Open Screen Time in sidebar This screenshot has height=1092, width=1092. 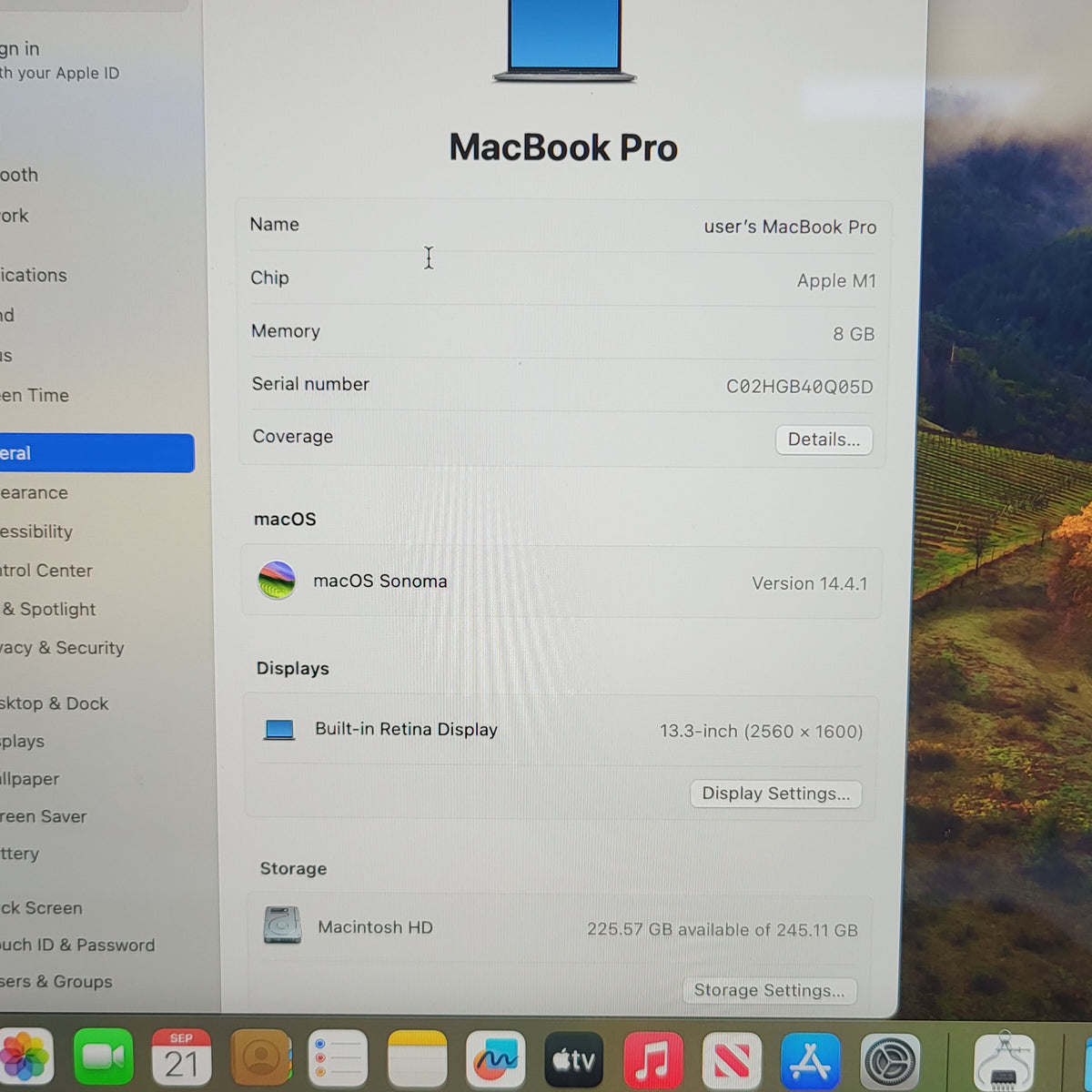tap(35, 395)
